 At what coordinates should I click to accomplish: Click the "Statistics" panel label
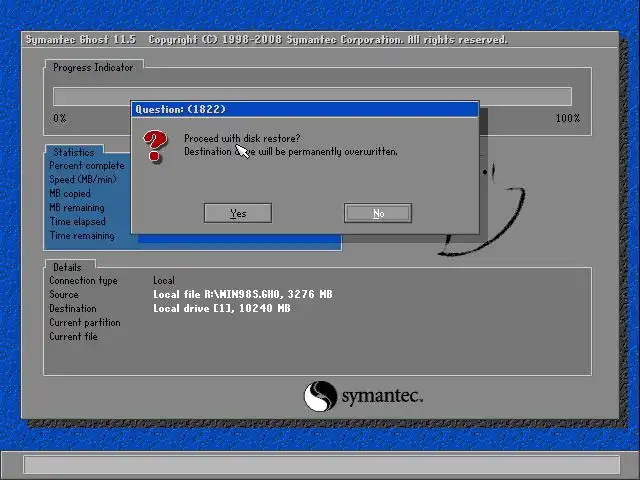[73, 152]
